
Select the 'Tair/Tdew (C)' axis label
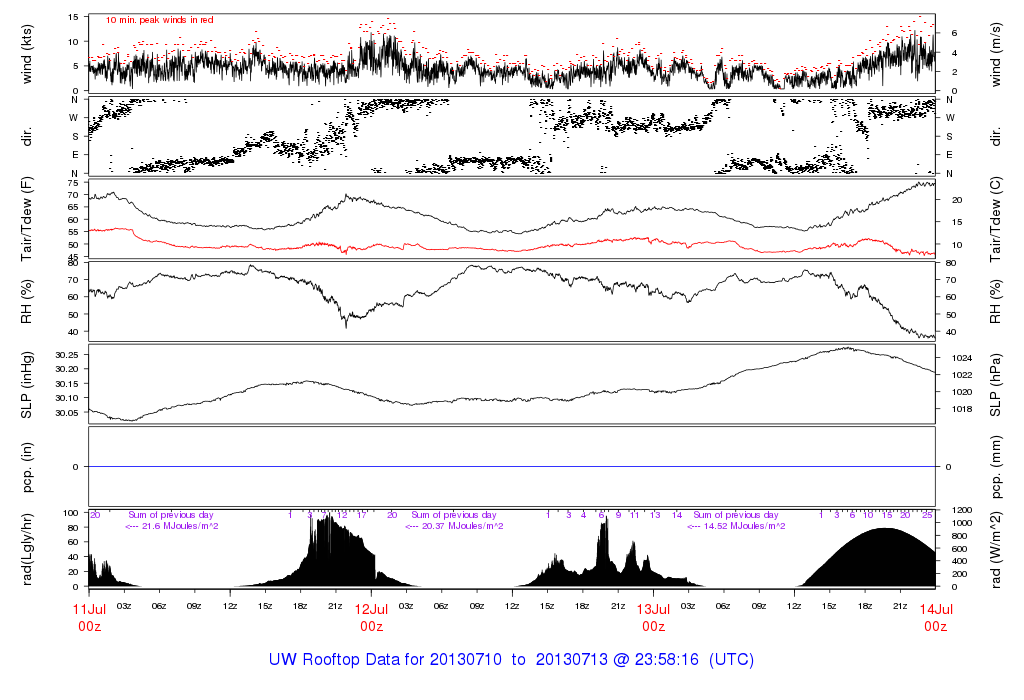(999, 219)
